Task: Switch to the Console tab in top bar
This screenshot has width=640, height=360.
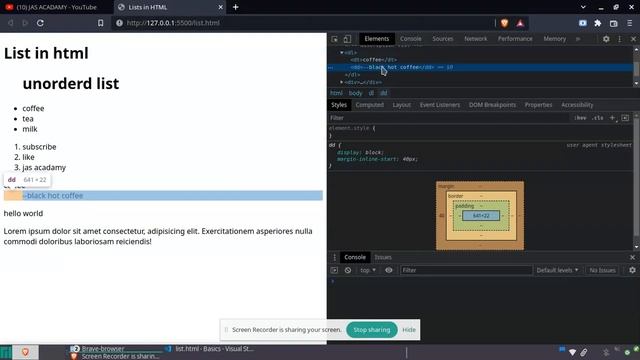Action: [x=410, y=39]
